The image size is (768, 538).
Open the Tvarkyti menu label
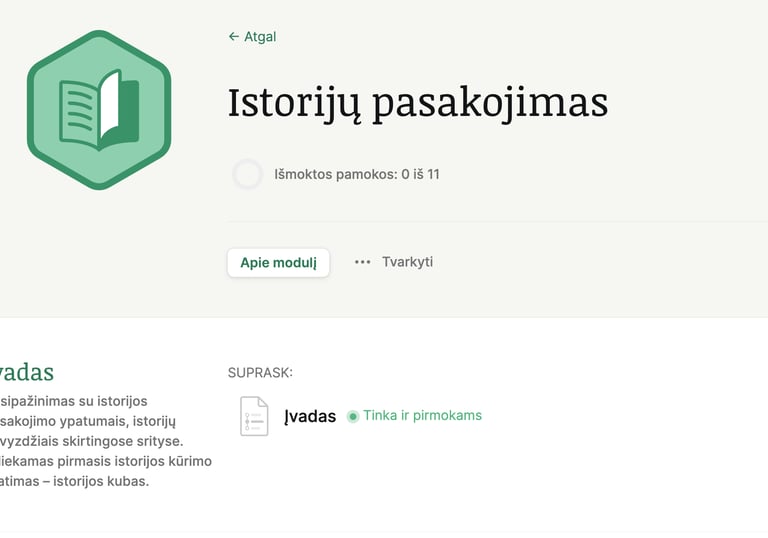[408, 262]
